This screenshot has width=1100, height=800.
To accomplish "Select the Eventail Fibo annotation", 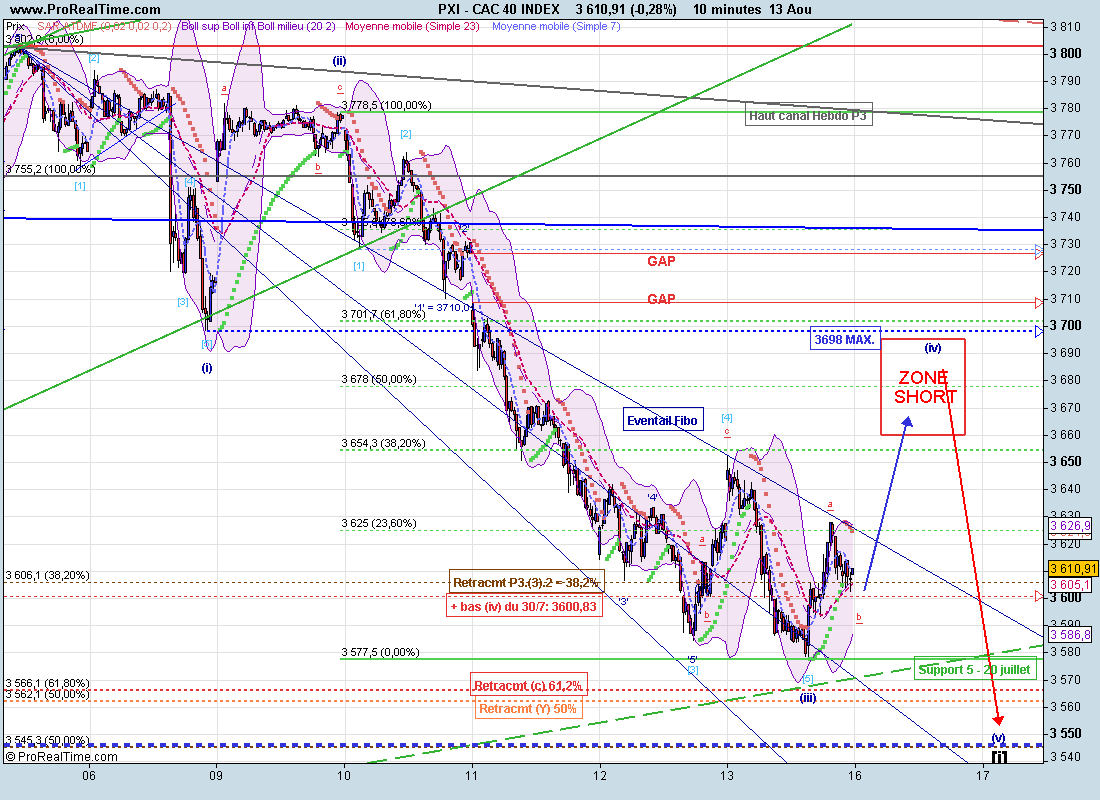I will click(x=663, y=421).
